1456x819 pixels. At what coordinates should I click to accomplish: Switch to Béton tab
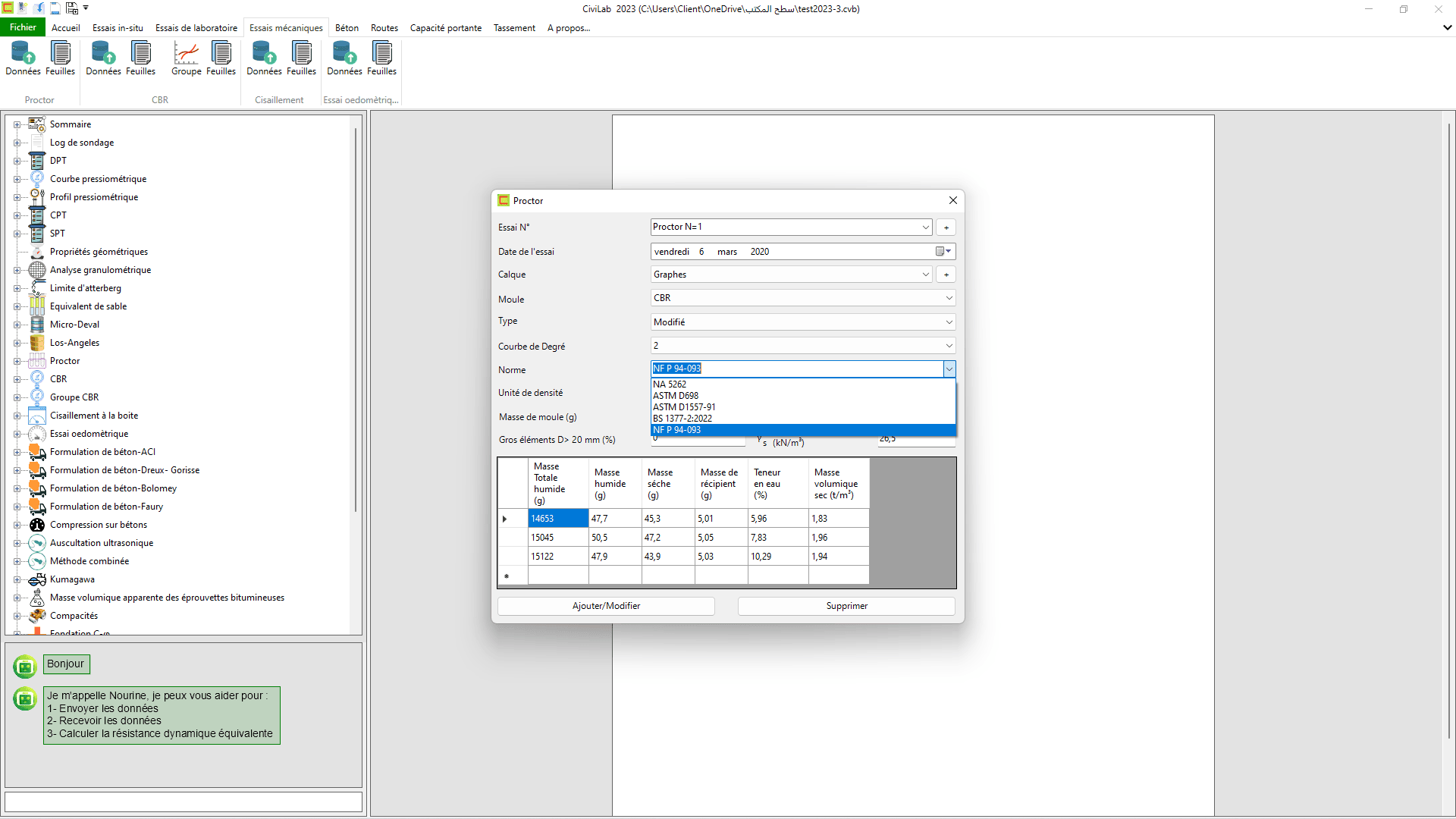tap(347, 28)
